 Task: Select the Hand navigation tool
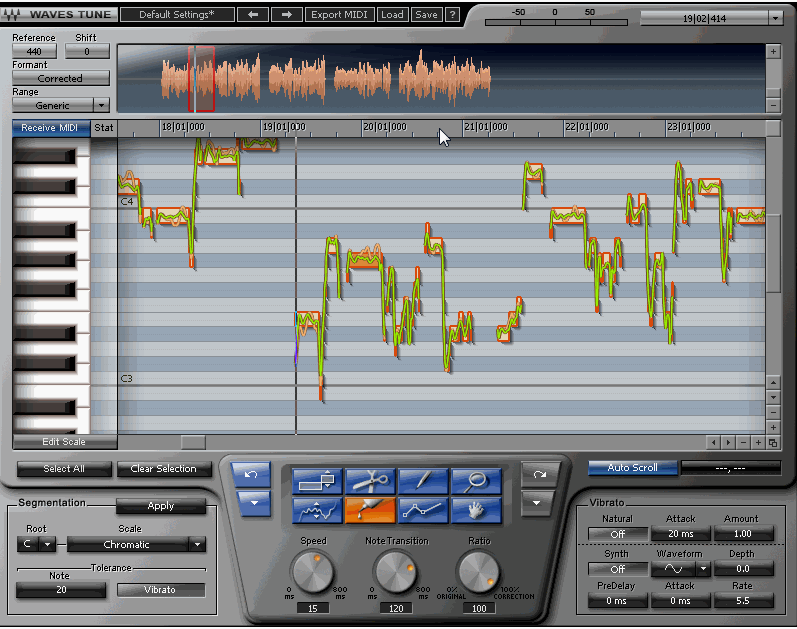click(476, 511)
